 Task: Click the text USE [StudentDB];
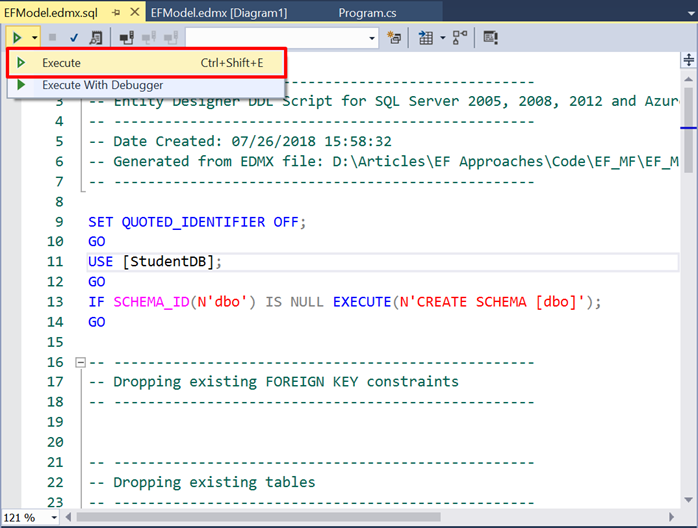(x=154, y=261)
